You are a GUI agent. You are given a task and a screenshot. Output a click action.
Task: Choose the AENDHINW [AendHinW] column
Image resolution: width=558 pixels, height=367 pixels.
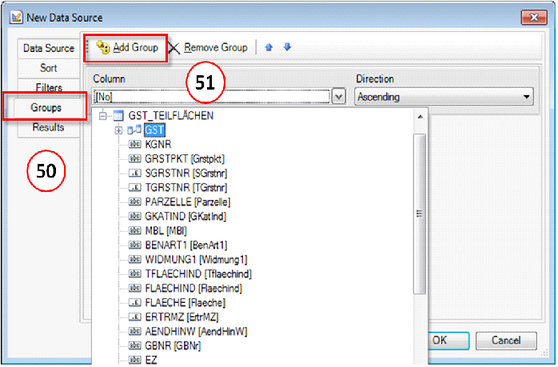196,332
